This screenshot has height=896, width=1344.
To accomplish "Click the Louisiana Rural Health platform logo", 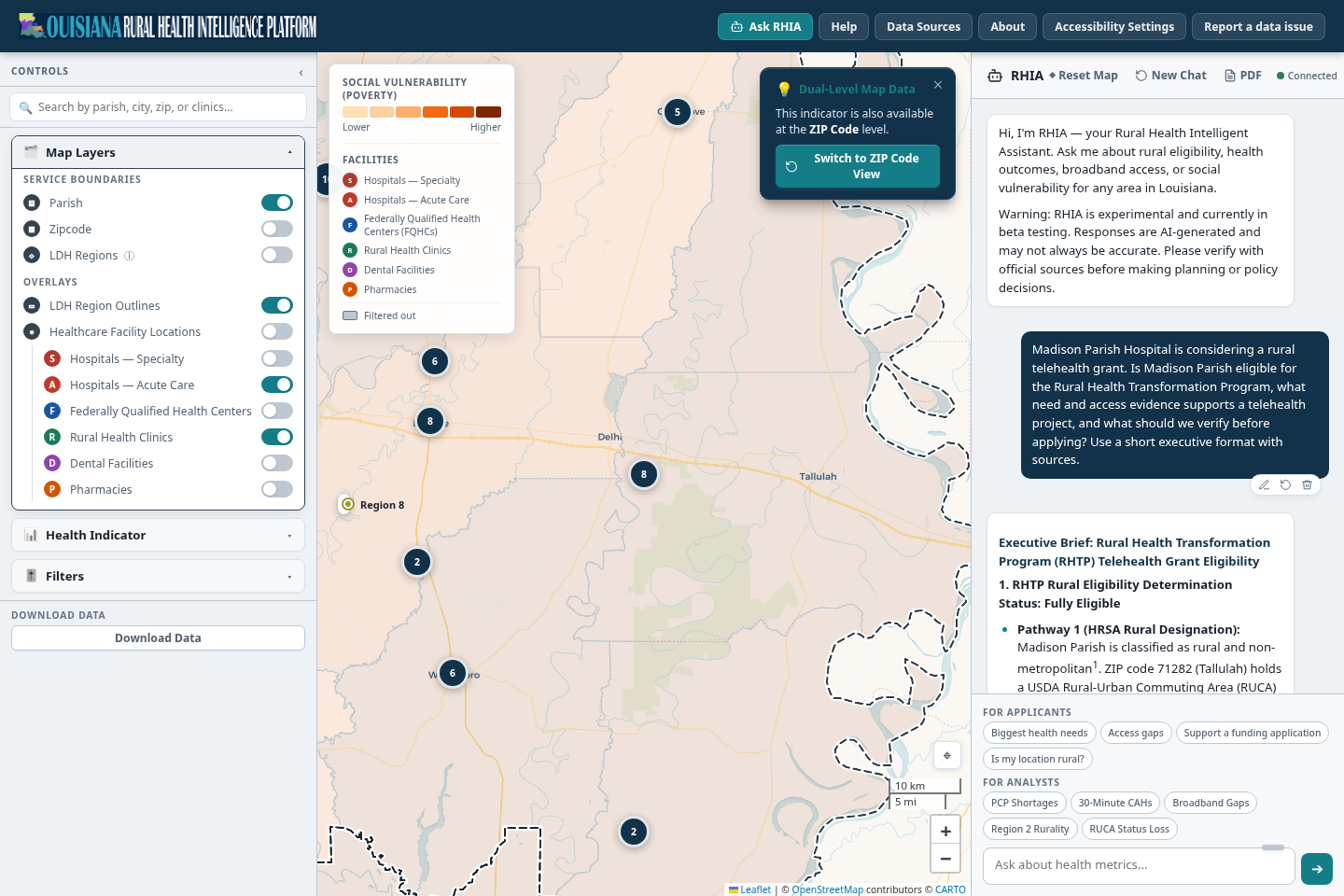I will (x=168, y=26).
